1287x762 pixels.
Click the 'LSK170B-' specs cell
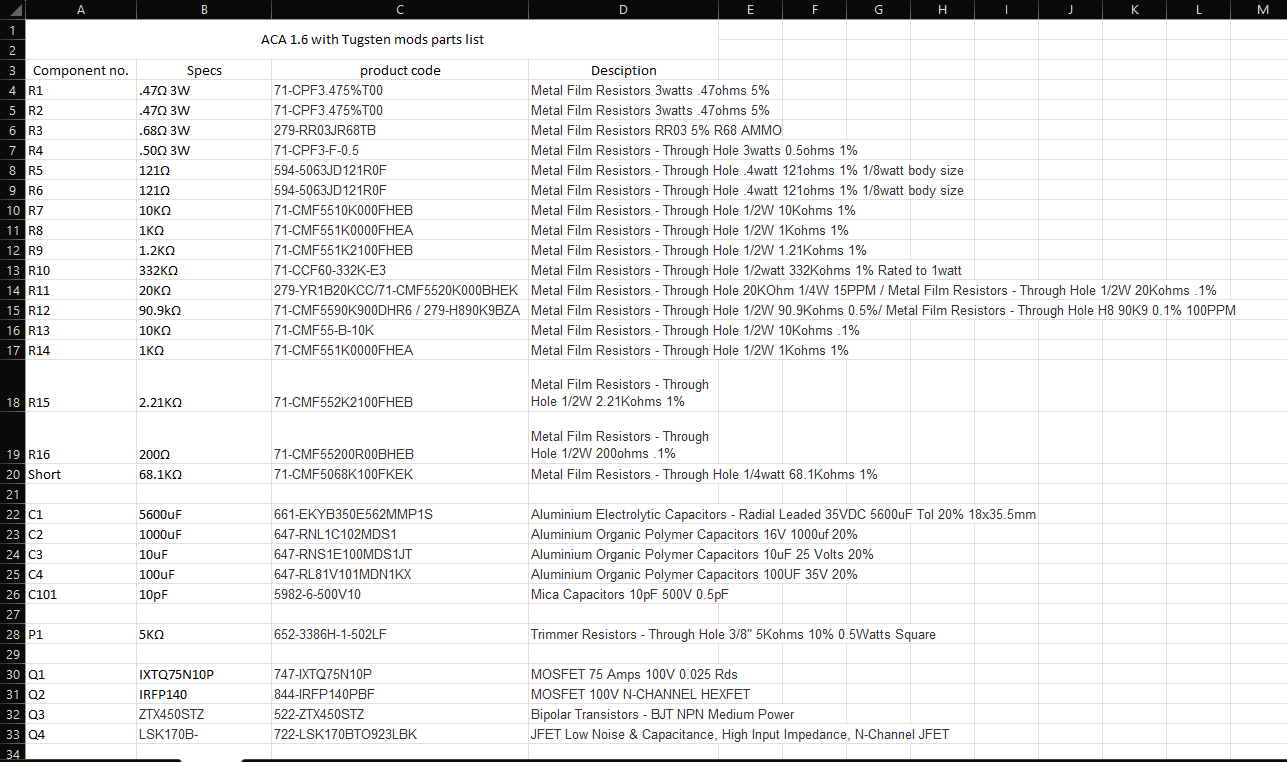[x=204, y=734]
